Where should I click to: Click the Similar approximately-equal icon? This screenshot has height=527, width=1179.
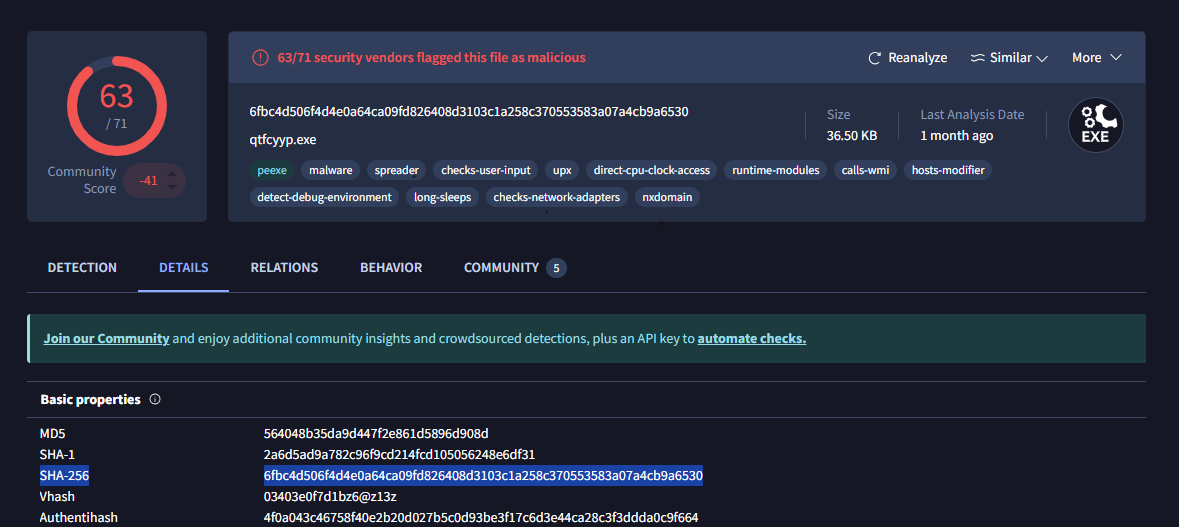tap(977, 58)
